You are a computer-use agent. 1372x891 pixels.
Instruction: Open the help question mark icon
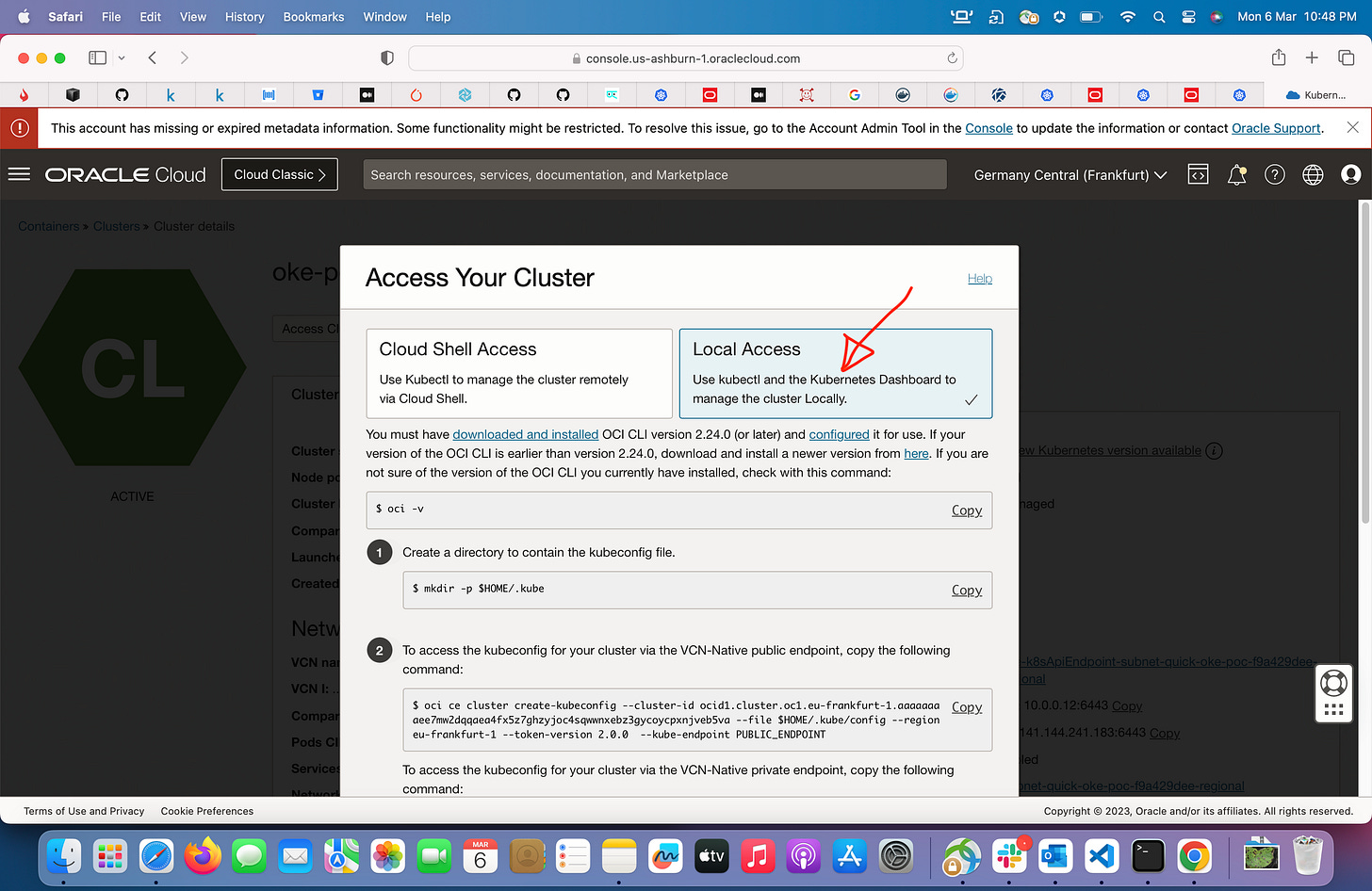[1275, 174]
